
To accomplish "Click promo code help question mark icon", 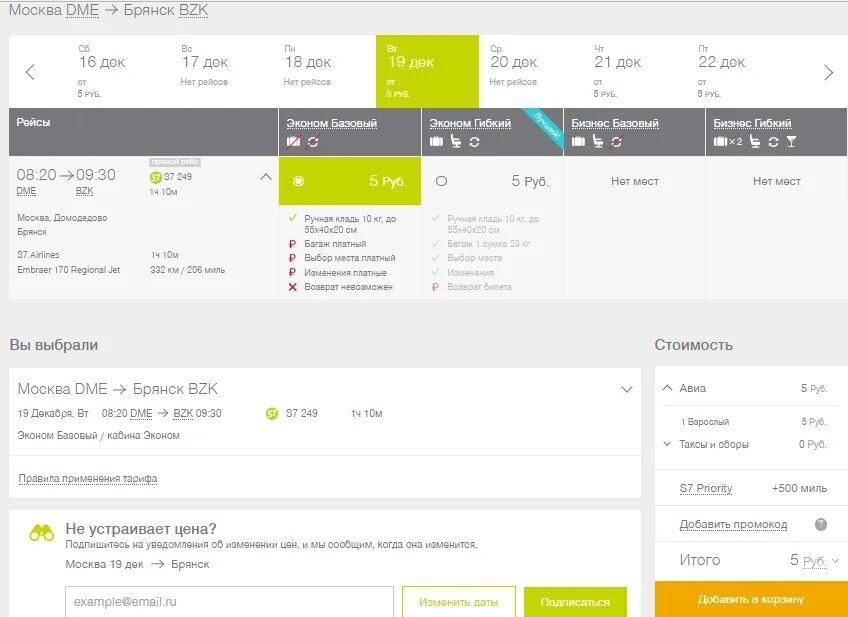I will click(821, 524).
